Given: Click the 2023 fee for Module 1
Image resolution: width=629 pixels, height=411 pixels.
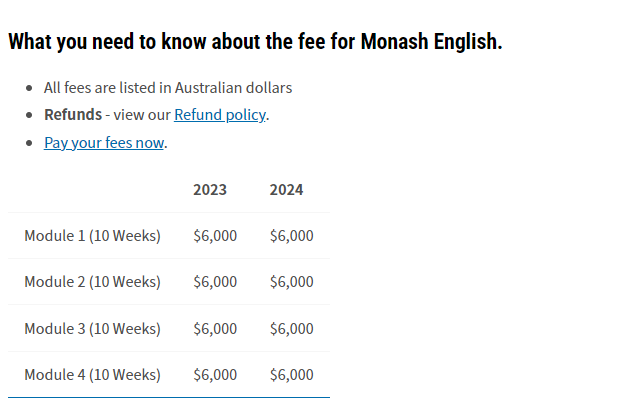Looking at the screenshot, I should tap(215, 236).
